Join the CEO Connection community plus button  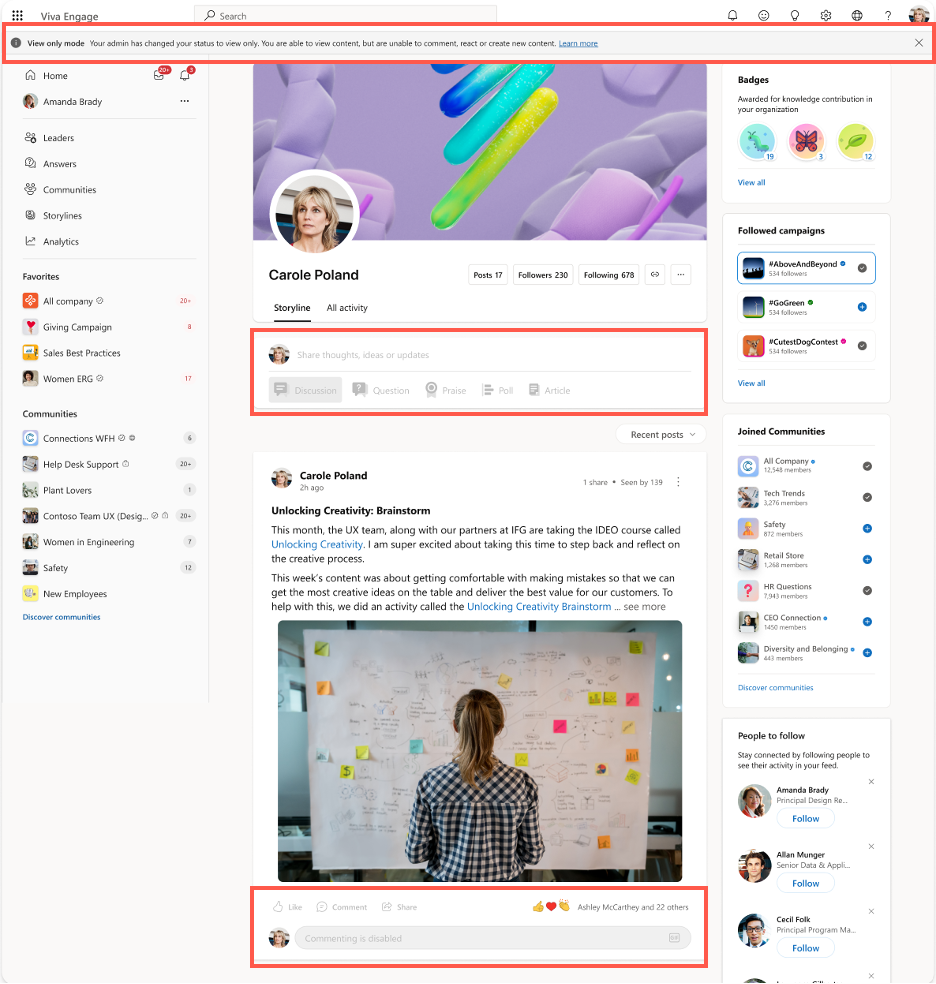coord(867,621)
